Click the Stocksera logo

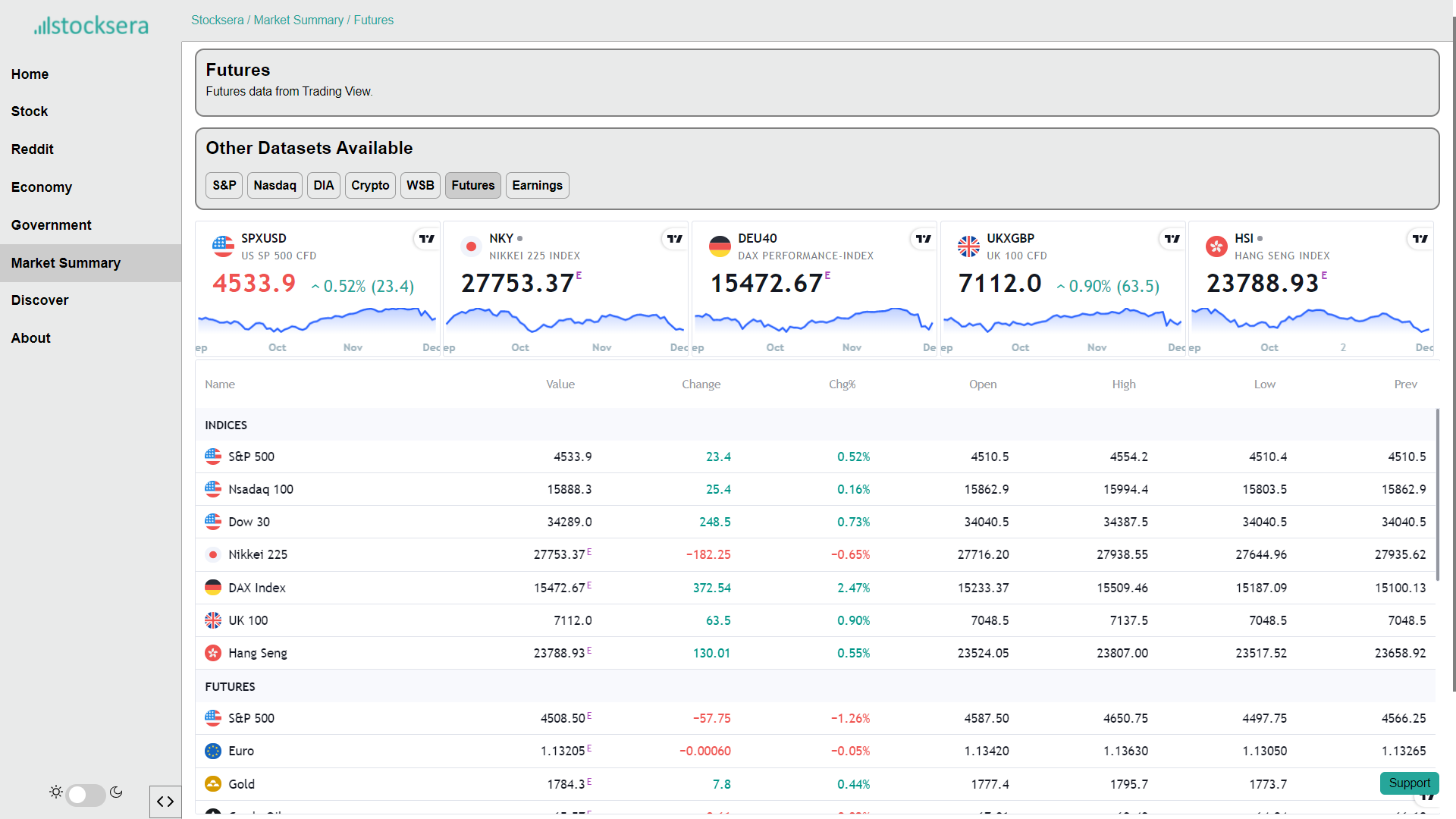(91, 26)
